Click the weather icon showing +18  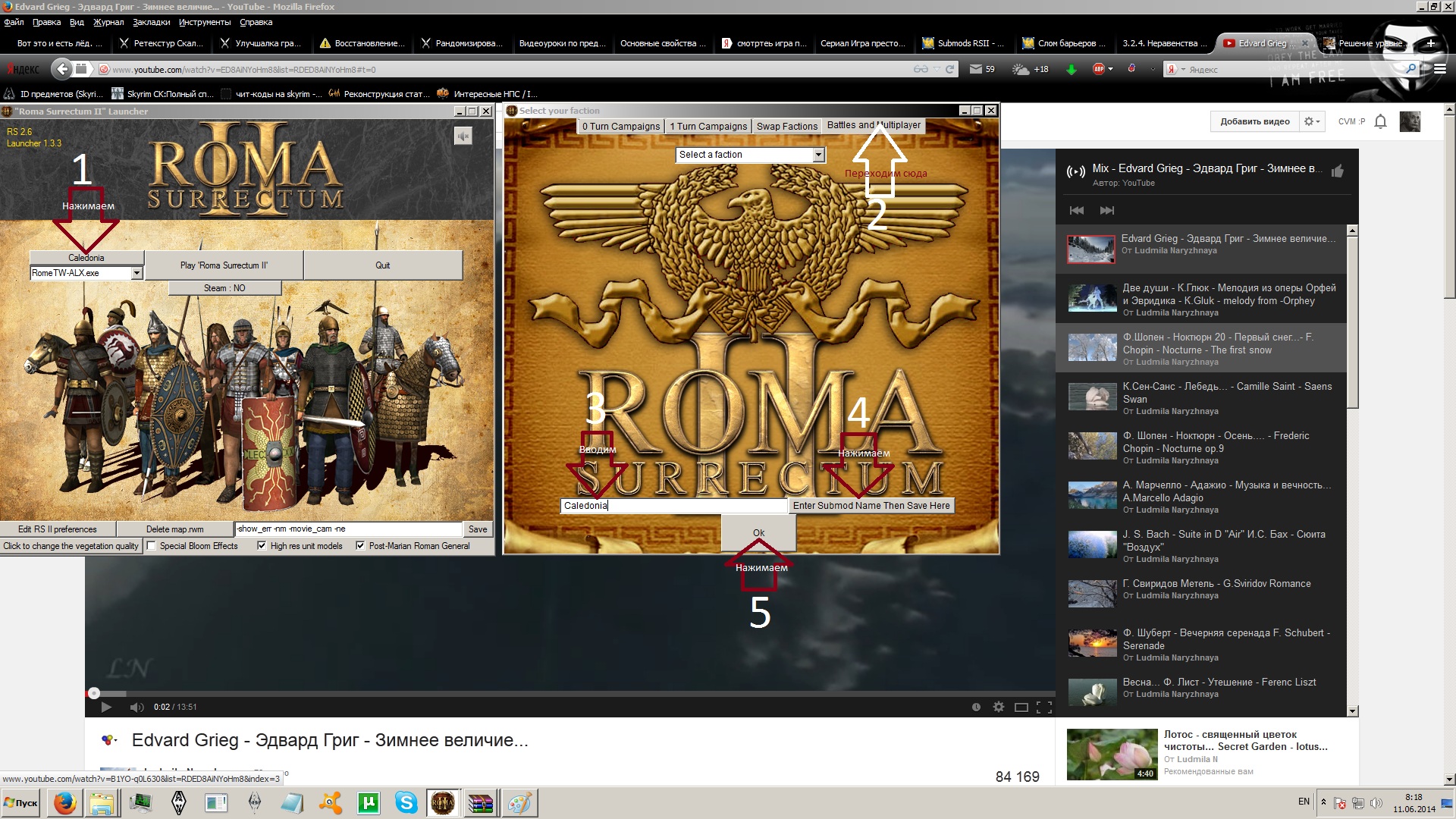pos(1021,69)
